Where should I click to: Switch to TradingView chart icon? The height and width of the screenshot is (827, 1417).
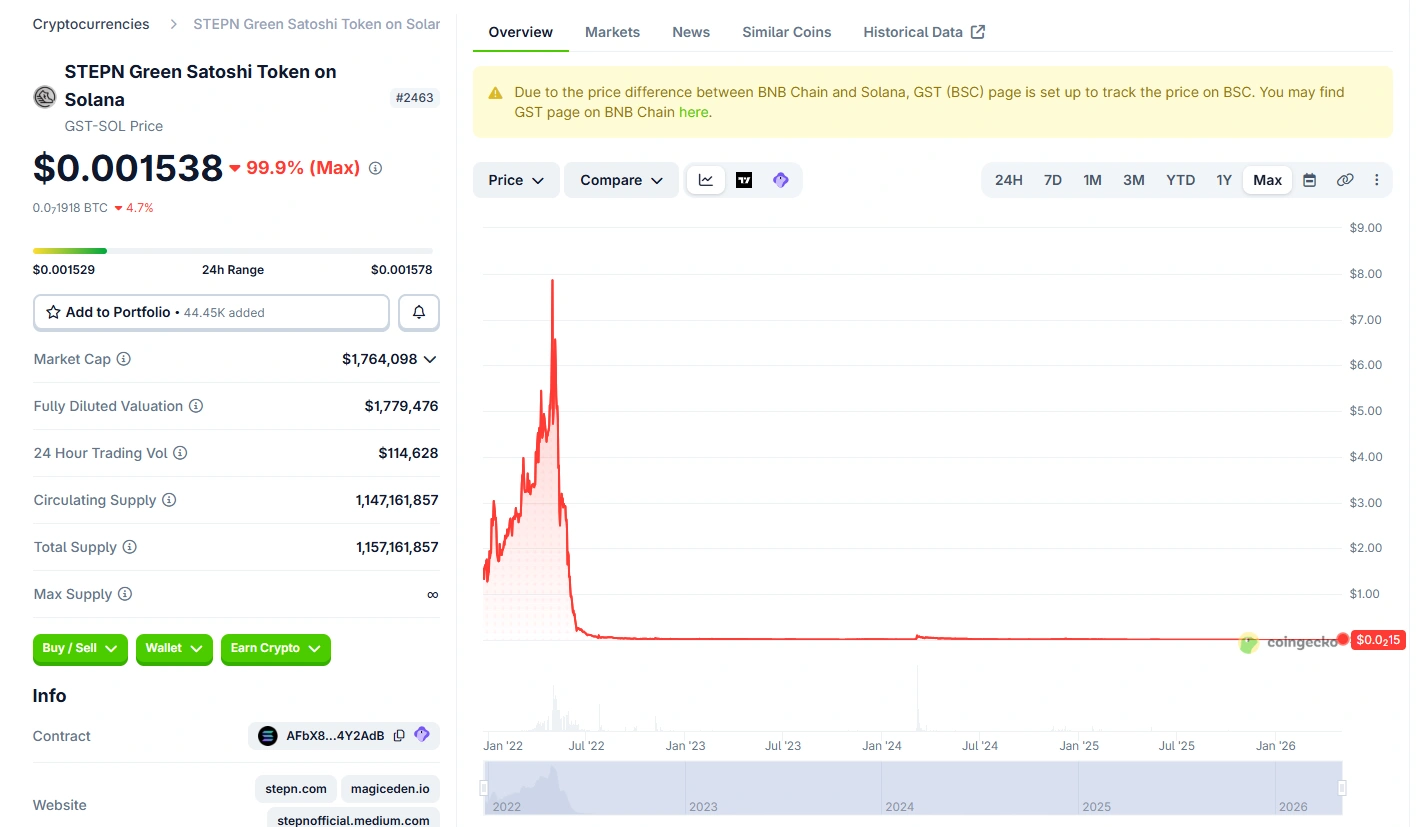tap(744, 180)
